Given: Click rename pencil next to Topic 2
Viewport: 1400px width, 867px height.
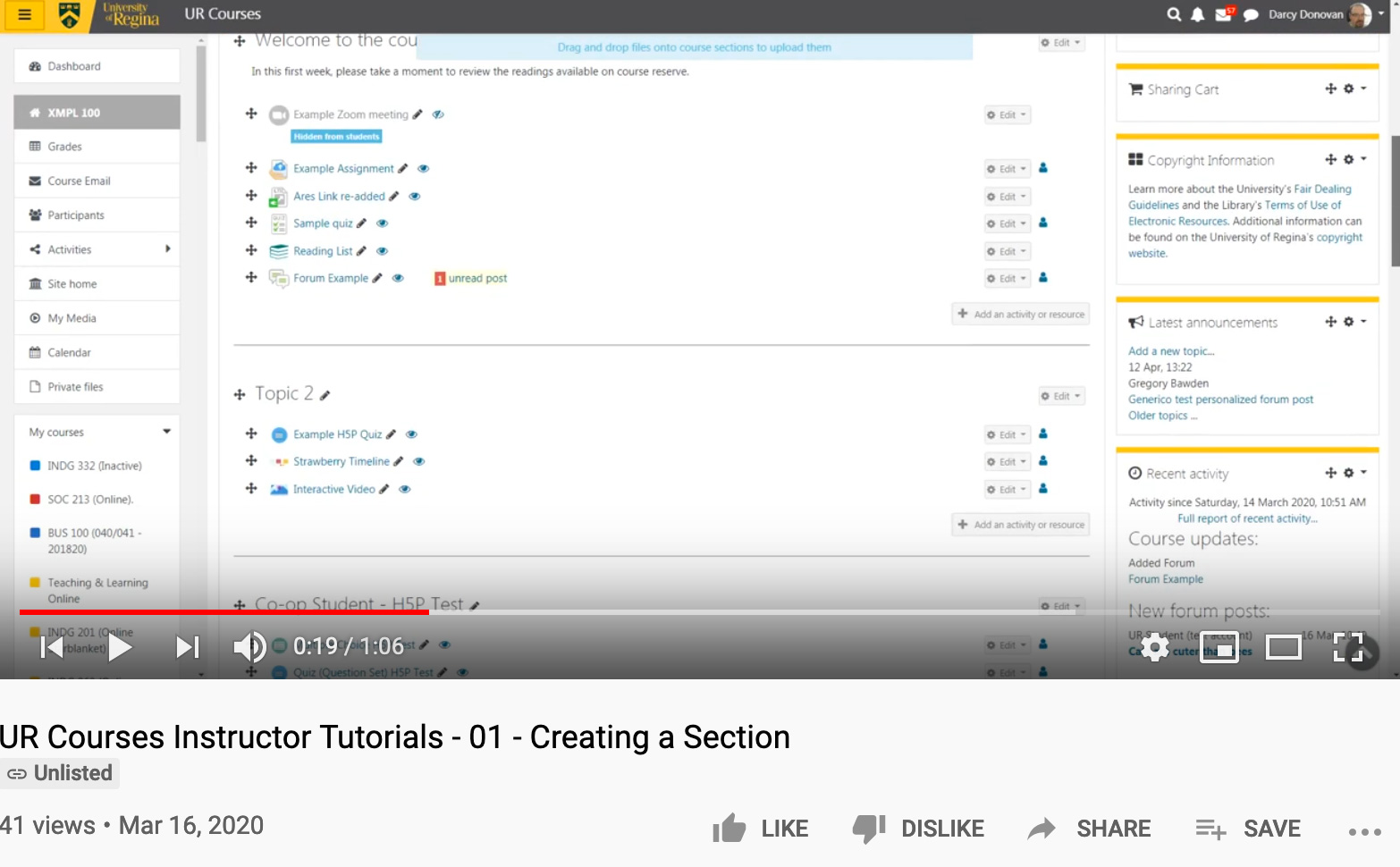Looking at the screenshot, I should 325,395.
